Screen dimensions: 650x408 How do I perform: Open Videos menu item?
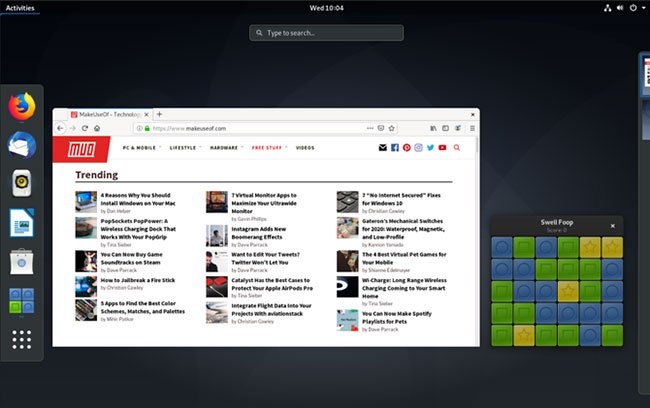pos(305,148)
